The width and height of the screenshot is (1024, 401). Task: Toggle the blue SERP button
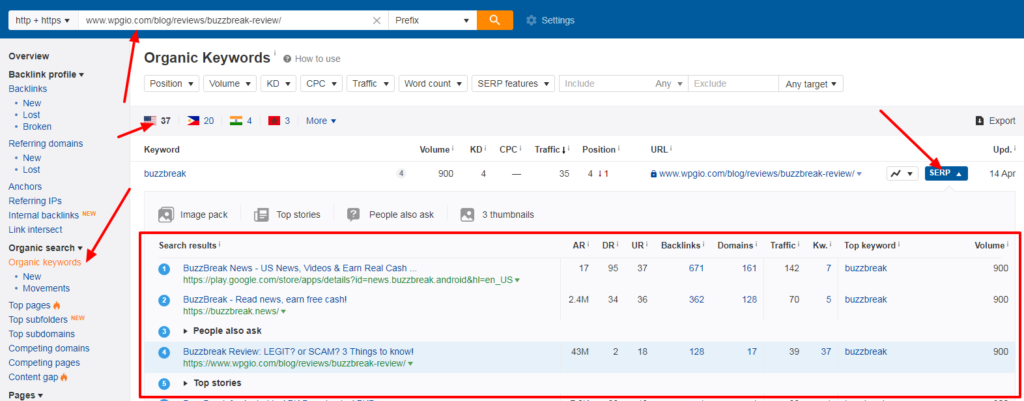coord(946,173)
